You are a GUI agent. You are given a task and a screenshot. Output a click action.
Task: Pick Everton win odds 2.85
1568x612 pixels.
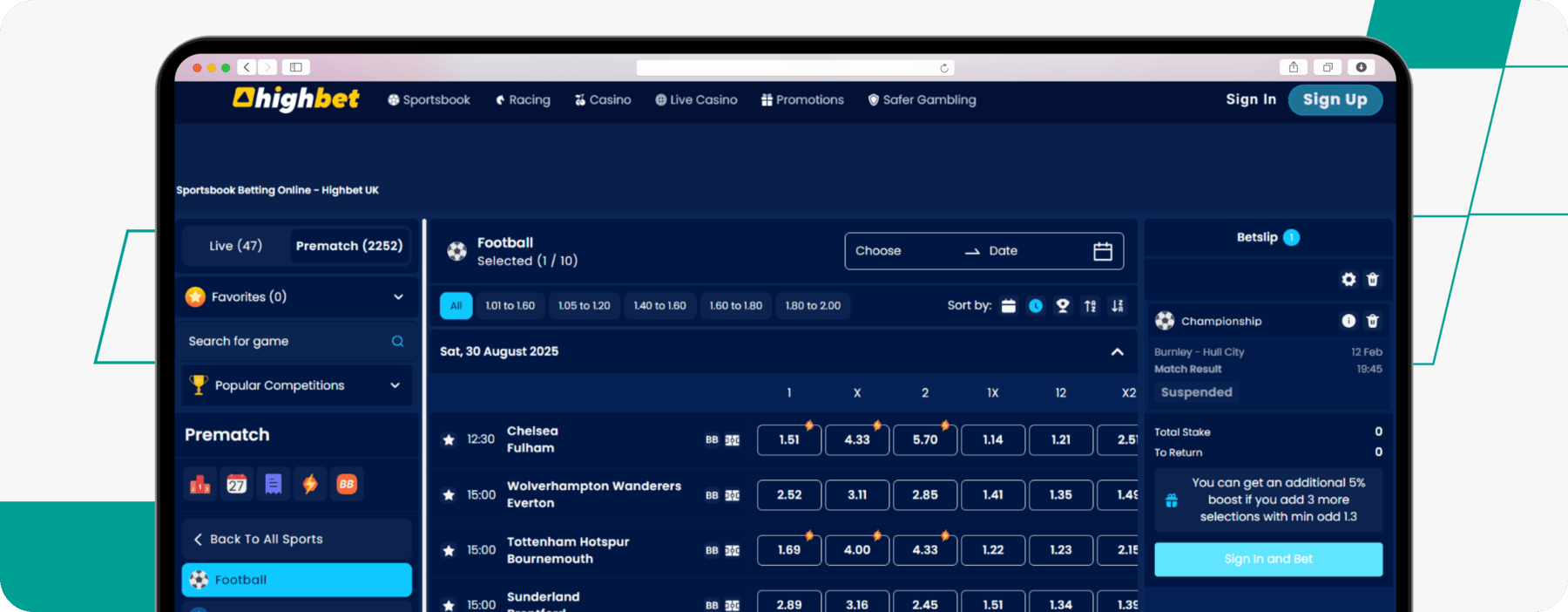[x=925, y=495]
